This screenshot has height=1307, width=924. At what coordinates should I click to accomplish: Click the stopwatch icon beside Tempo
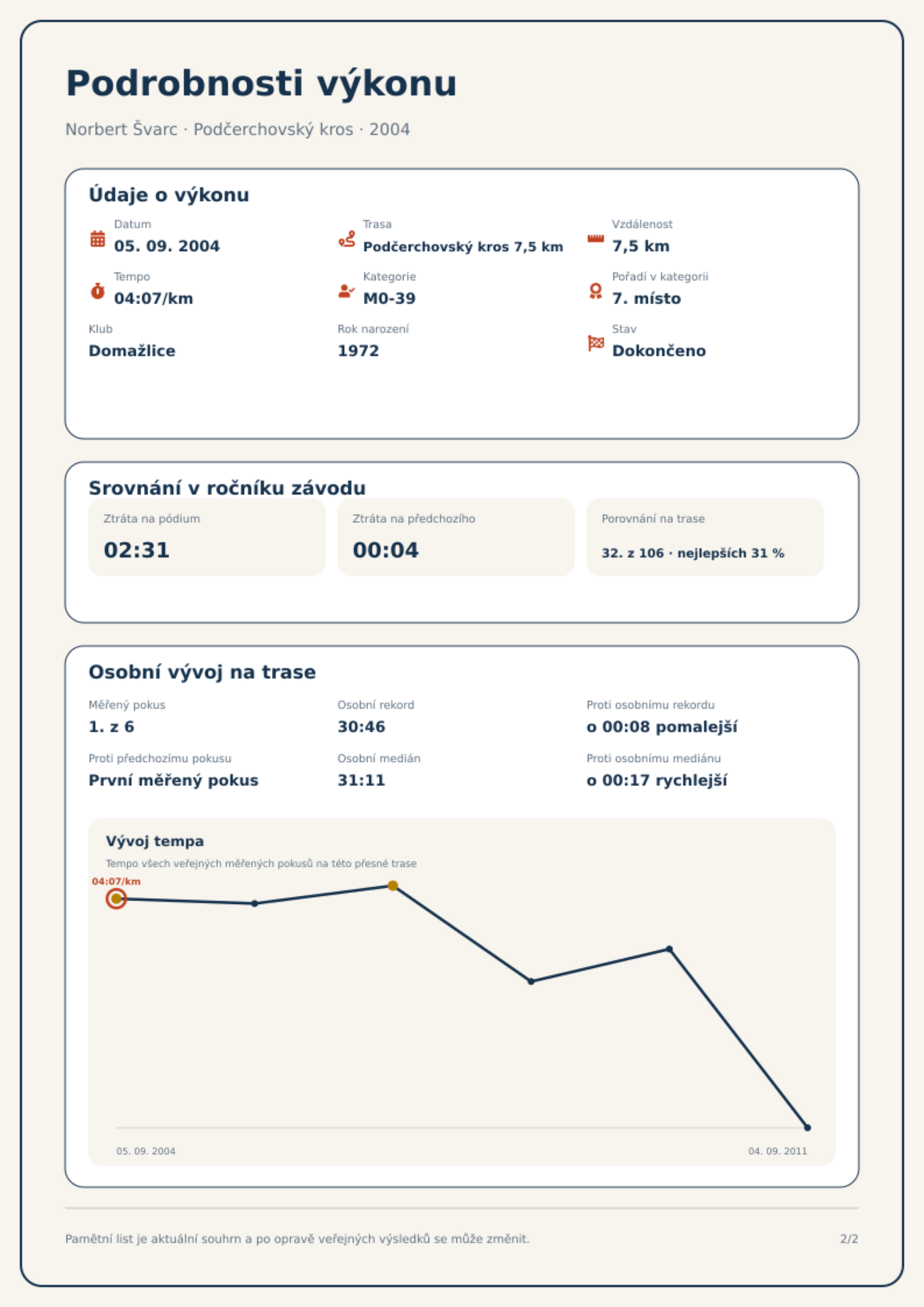click(x=98, y=291)
